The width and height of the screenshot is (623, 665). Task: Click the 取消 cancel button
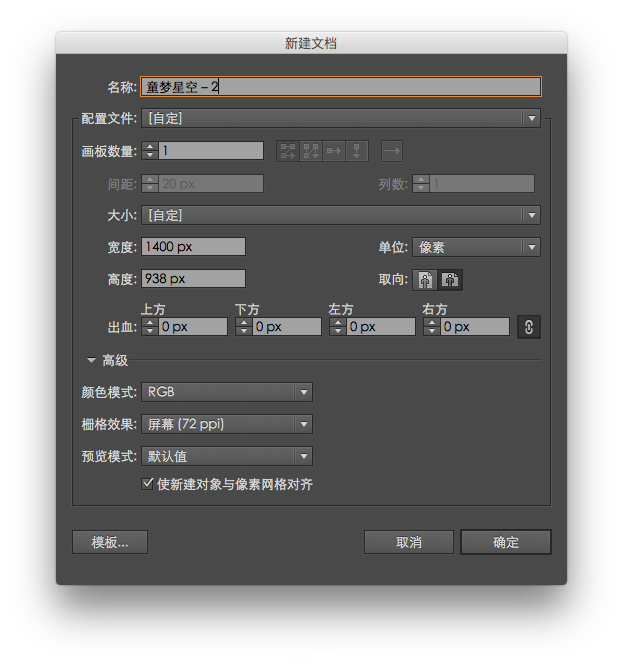click(409, 542)
